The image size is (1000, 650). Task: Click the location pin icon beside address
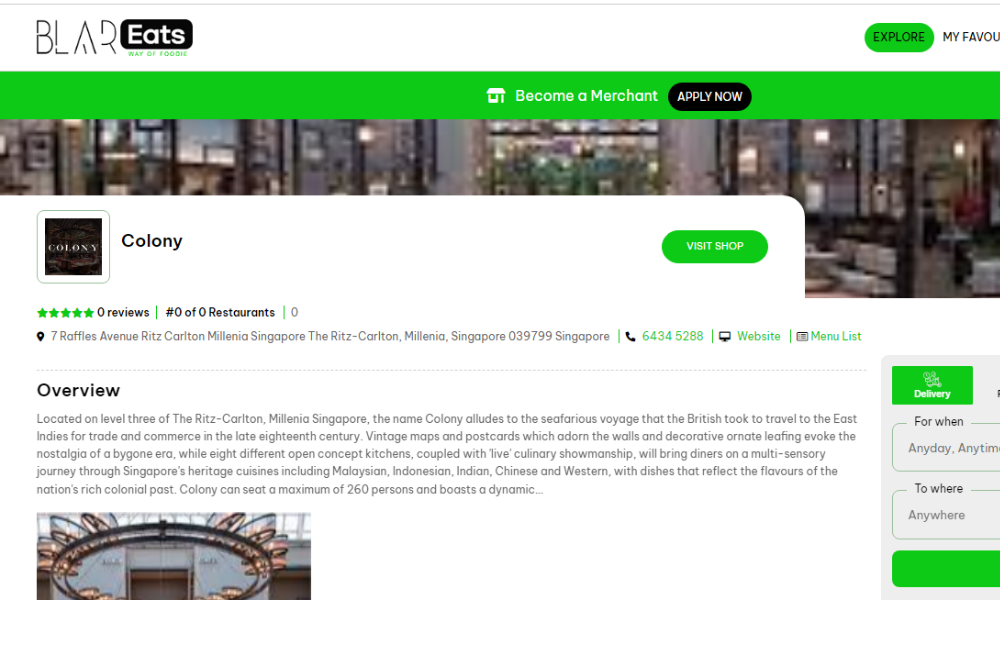[41, 336]
